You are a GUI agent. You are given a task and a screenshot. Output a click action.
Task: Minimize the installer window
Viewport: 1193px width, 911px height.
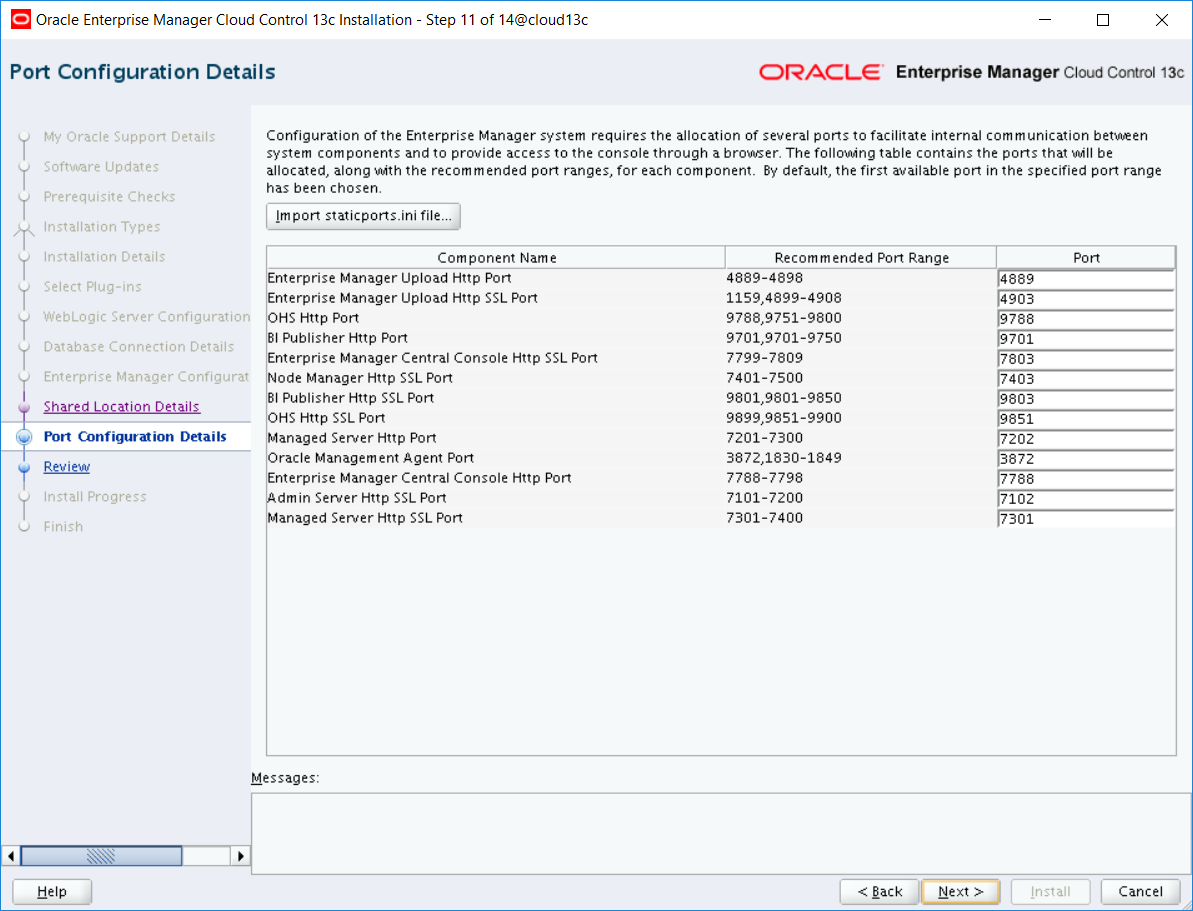coord(1043,21)
